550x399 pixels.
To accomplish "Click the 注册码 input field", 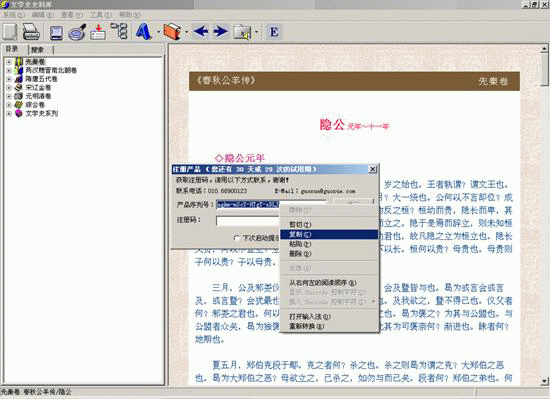I will (248, 221).
